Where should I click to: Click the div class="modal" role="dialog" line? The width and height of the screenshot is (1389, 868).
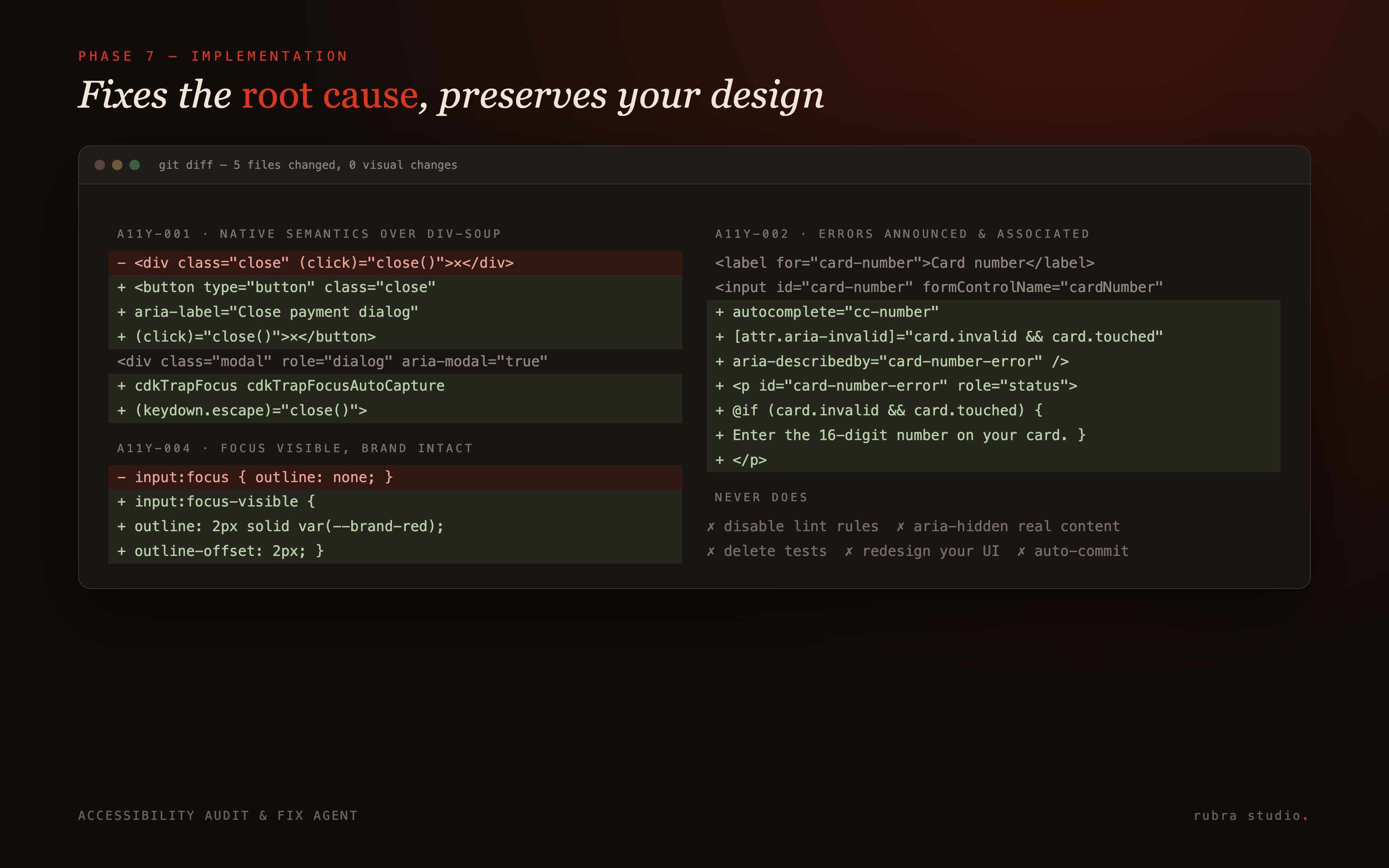pos(395,362)
